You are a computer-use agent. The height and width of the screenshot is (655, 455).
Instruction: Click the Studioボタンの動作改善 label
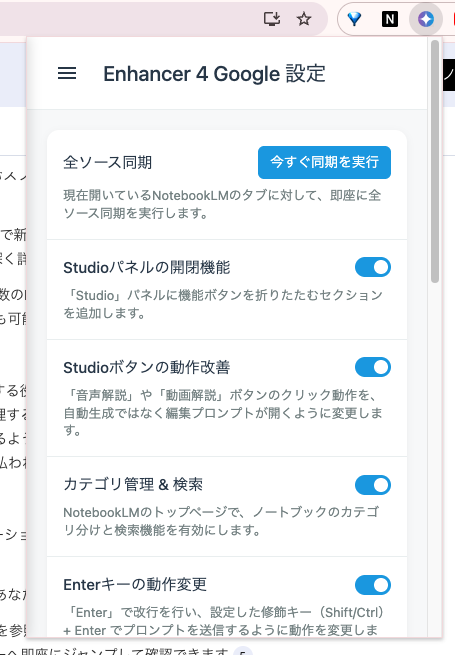(147, 367)
